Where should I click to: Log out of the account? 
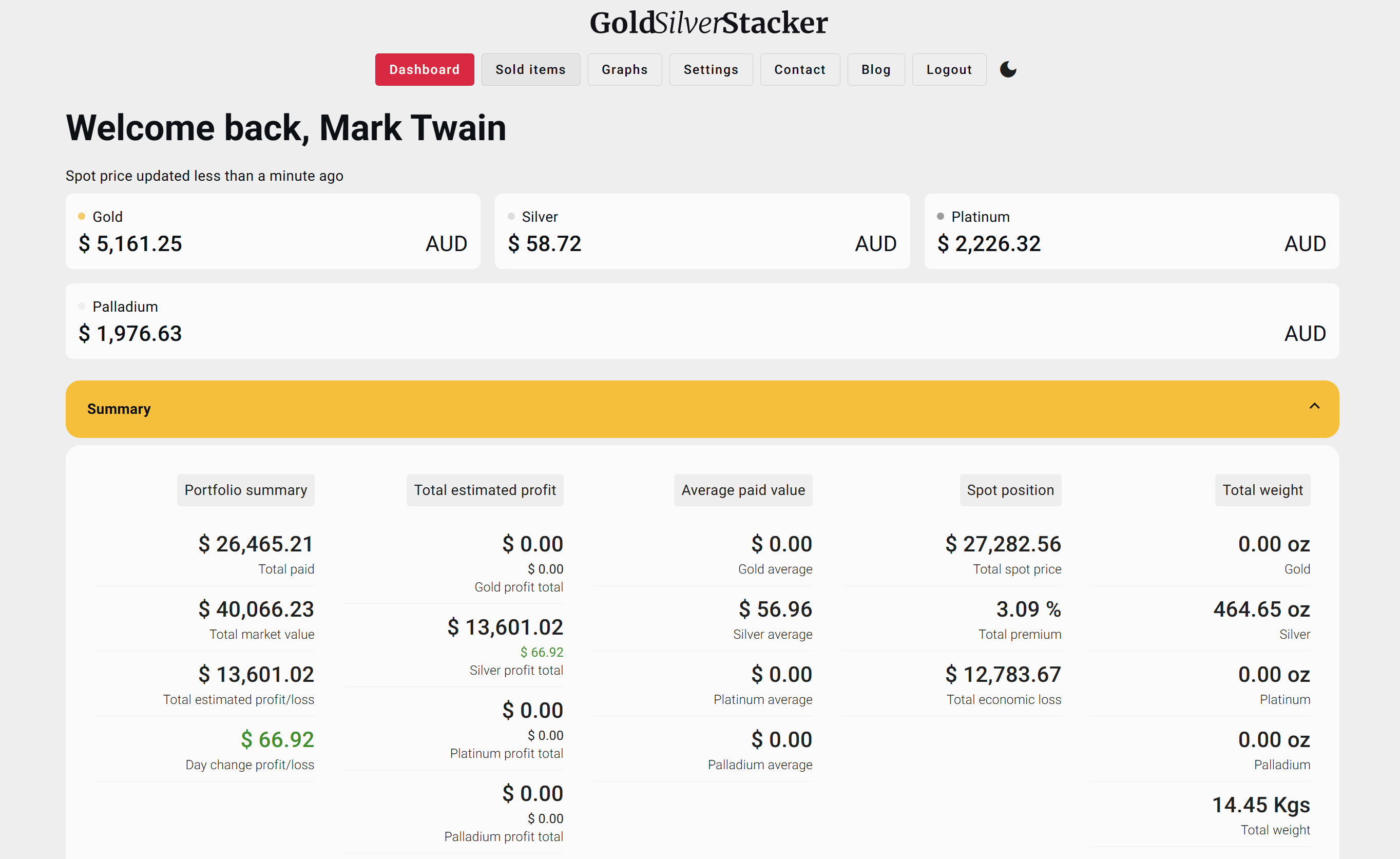(x=949, y=69)
